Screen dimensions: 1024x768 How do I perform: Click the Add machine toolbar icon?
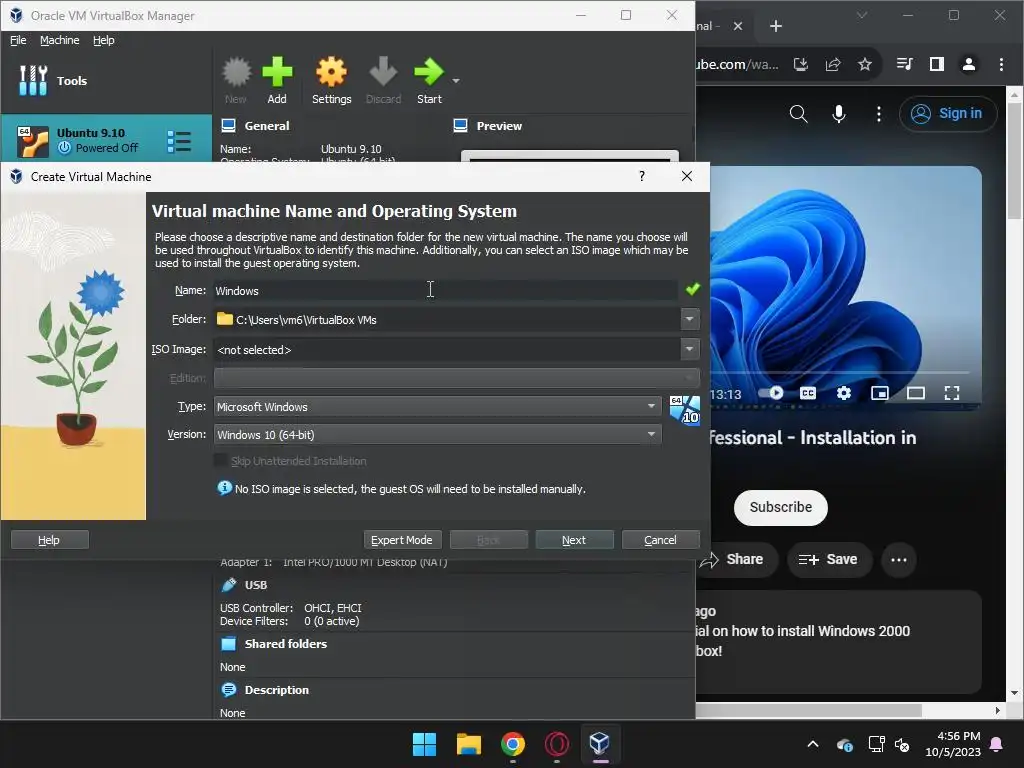coord(277,81)
